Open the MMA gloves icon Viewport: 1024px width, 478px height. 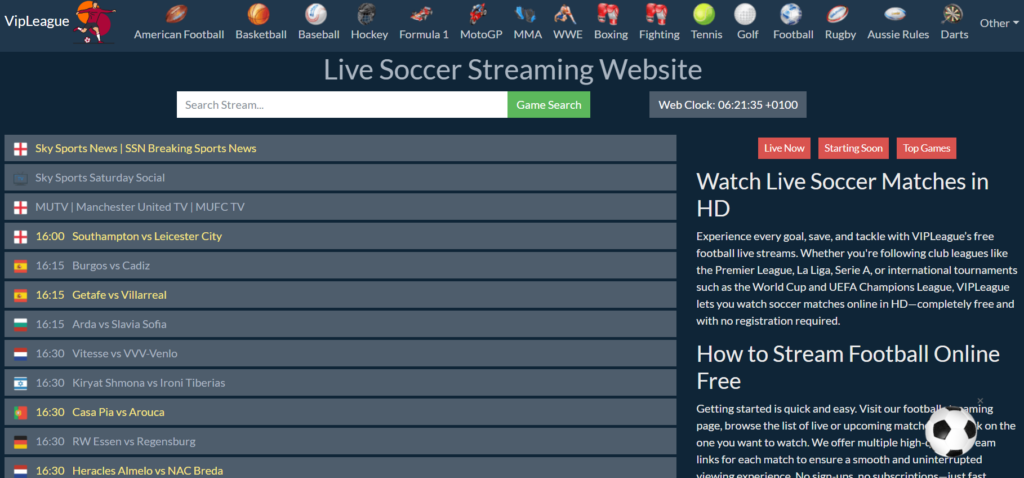(525, 14)
